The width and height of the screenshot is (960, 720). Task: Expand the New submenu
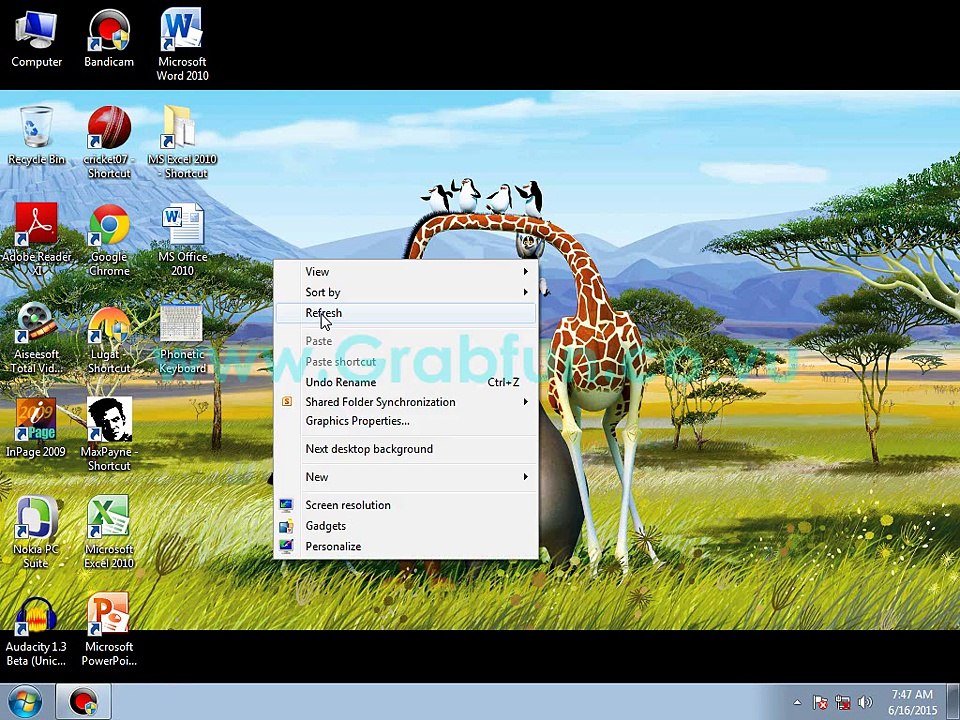[406, 476]
